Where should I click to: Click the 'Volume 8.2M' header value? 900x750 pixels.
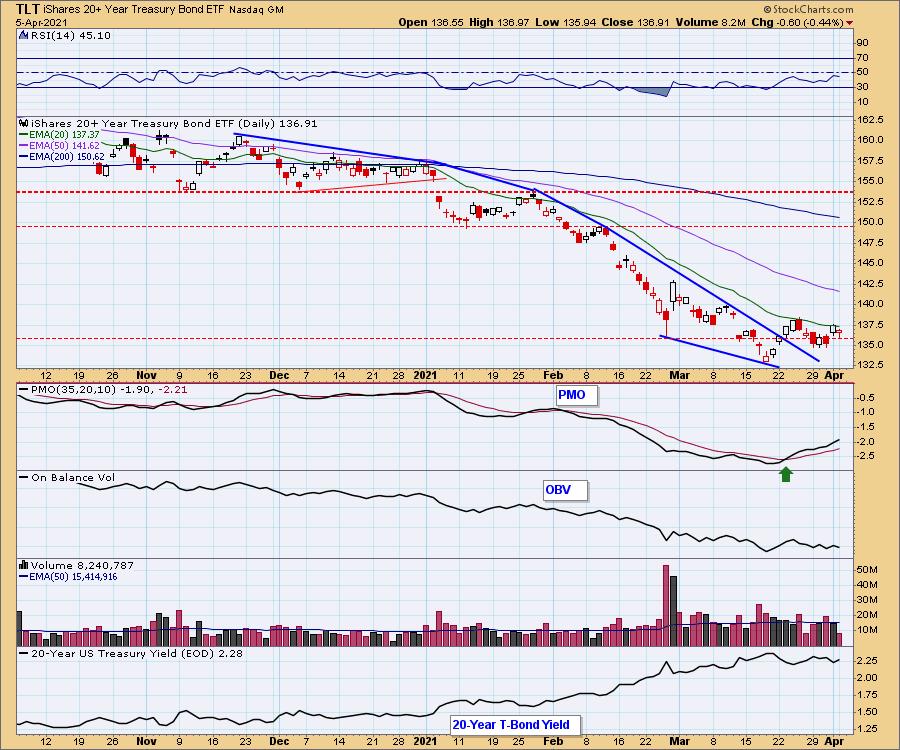[710, 22]
